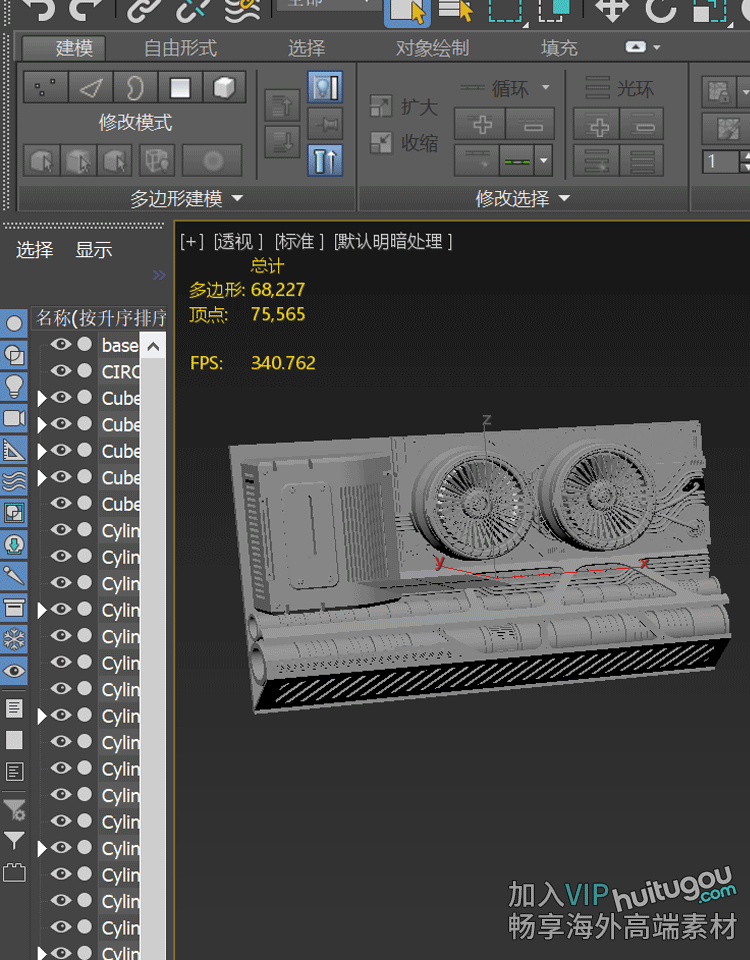Click the Grow Loop plus icon under 循环
750x960 pixels.
point(482,124)
